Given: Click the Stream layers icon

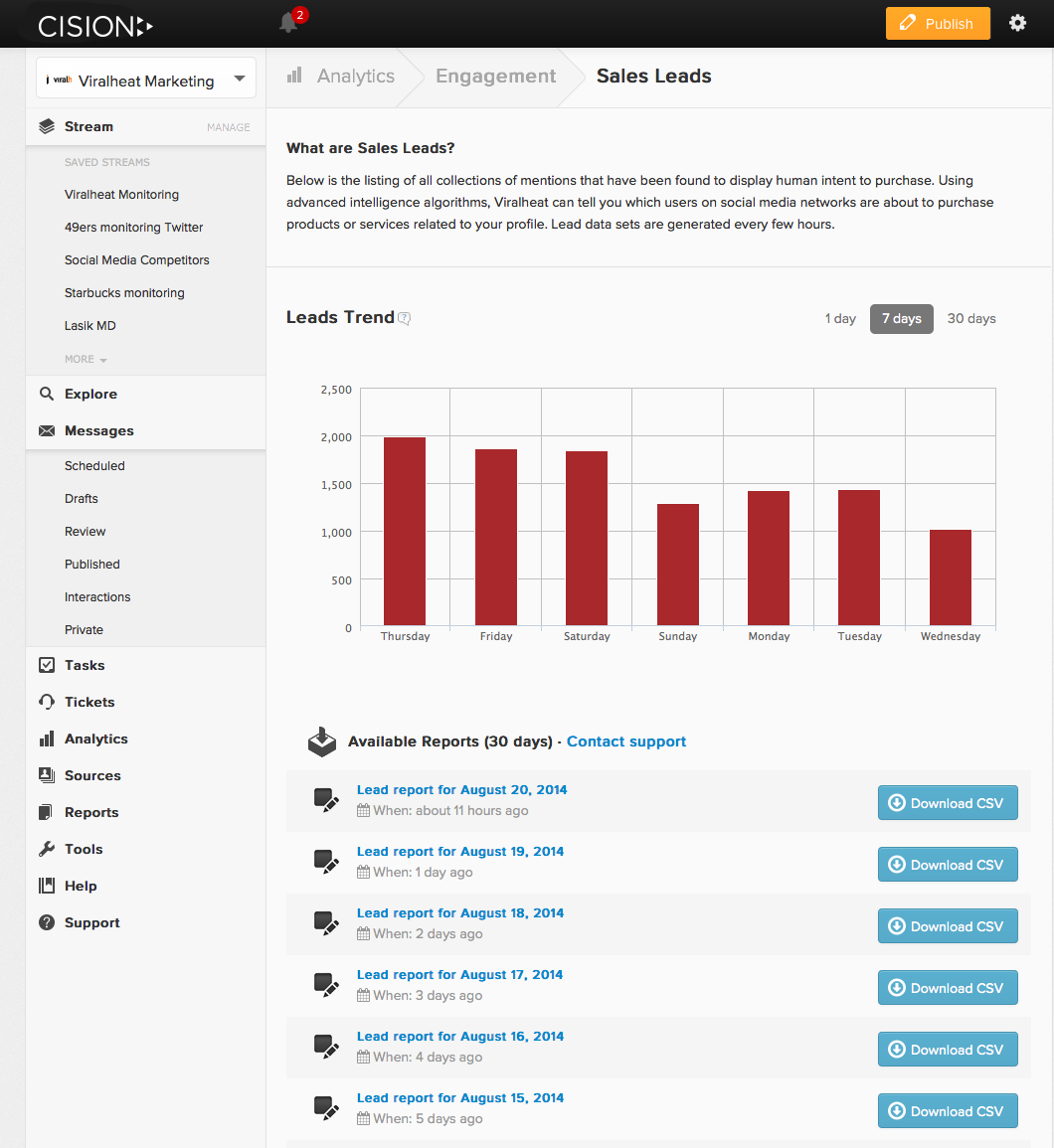Looking at the screenshot, I should point(47,126).
